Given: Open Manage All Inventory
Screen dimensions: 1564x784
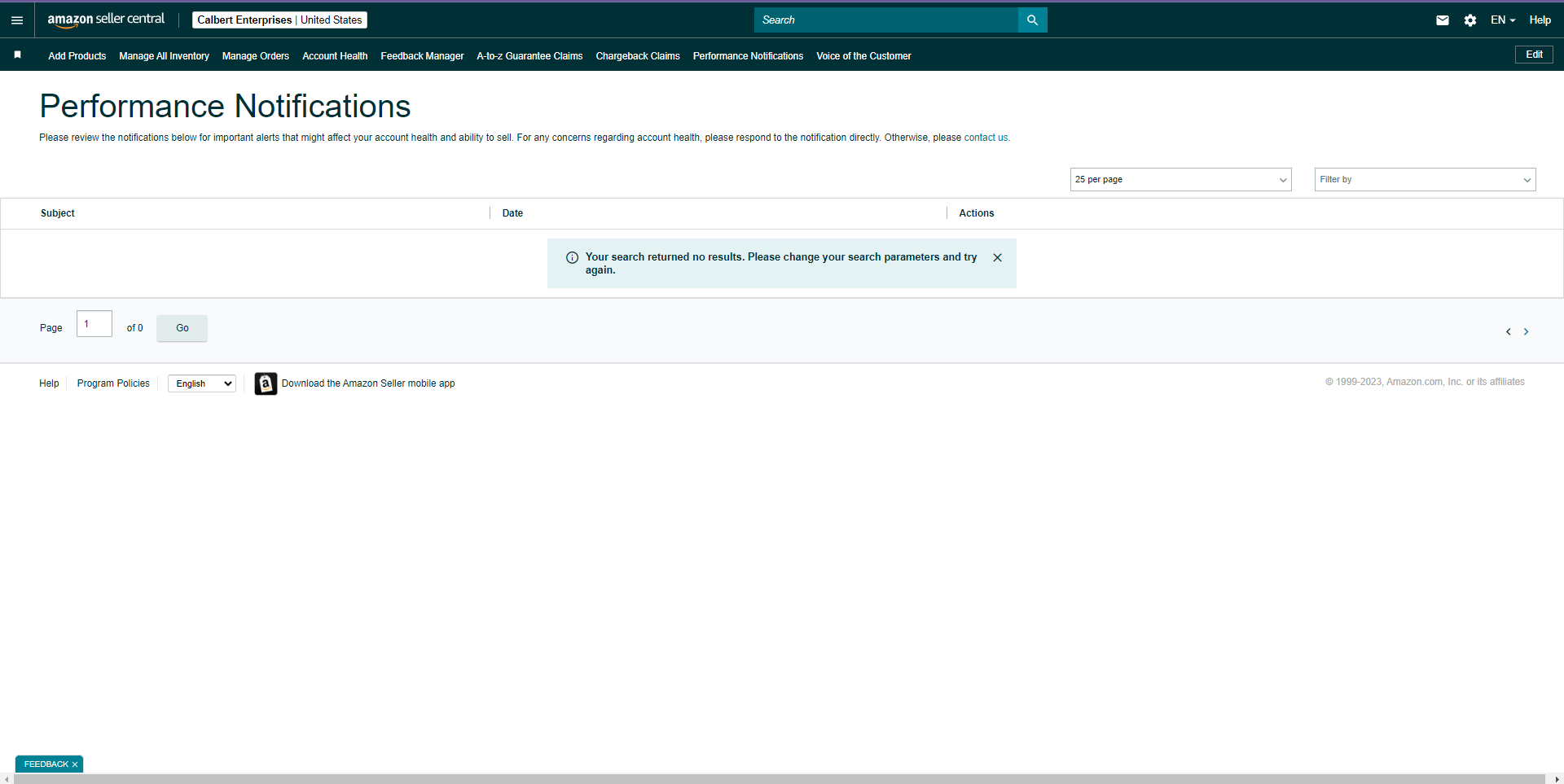Looking at the screenshot, I should [x=164, y=56].
